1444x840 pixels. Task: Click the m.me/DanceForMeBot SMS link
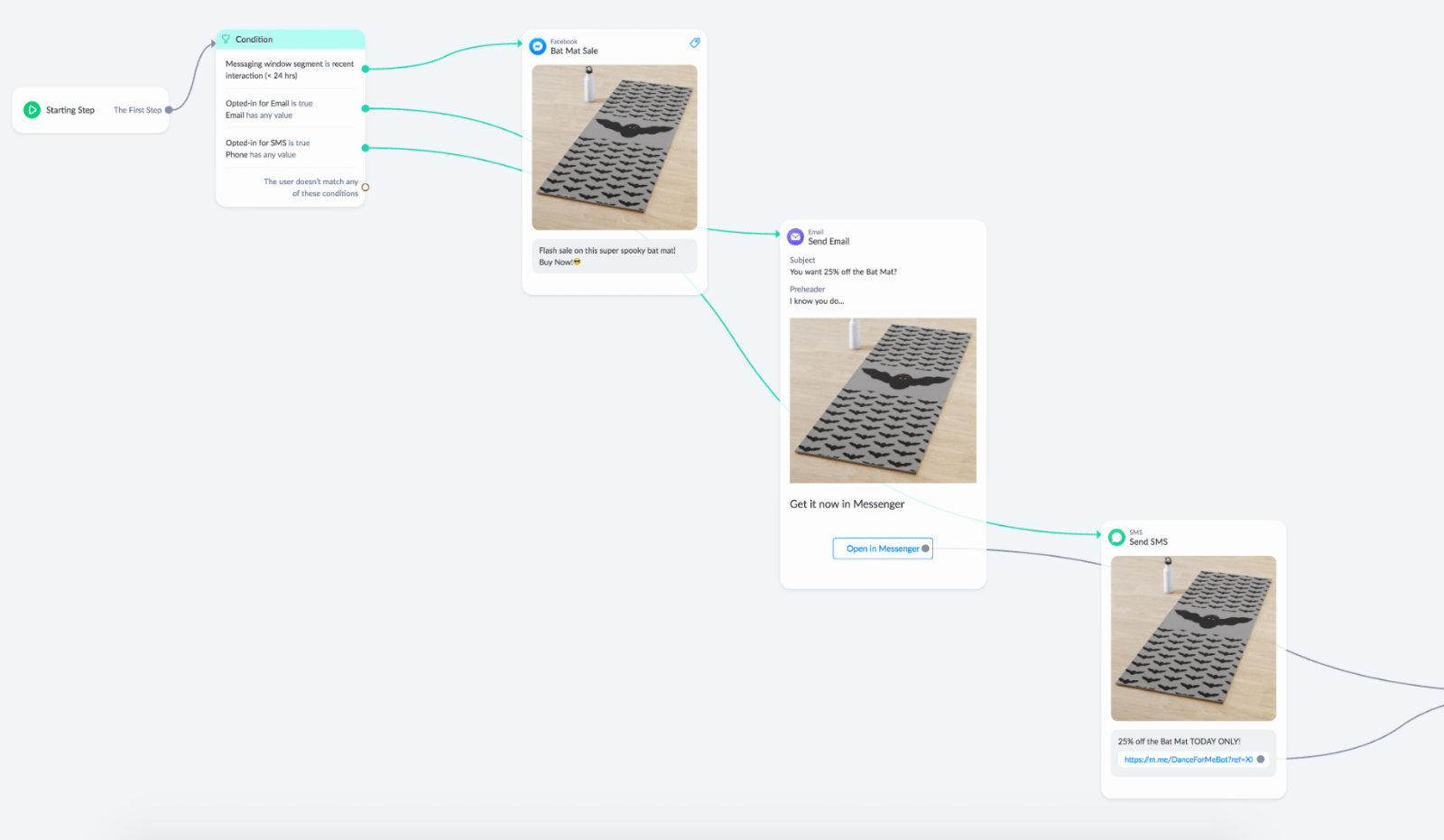pyautogui.click(x=1189, y=760)
